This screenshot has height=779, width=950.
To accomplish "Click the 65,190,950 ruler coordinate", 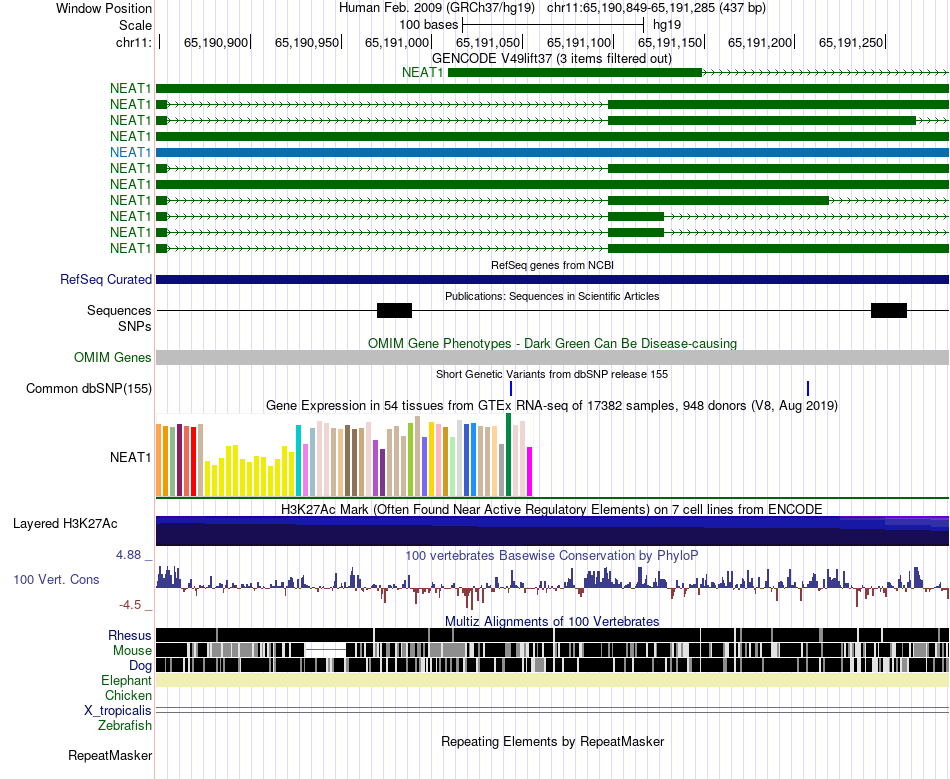I will [307, 42].
